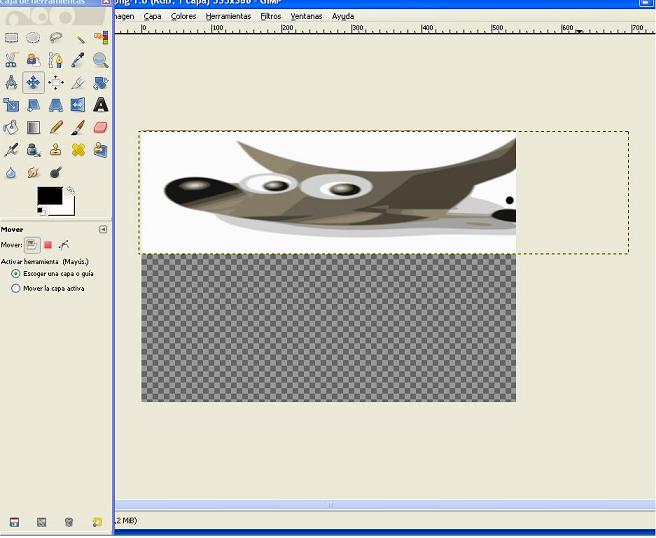Select the Crop tool
Image resolution: width=656 pixels, height=538 pixels.
click(78, 82)
